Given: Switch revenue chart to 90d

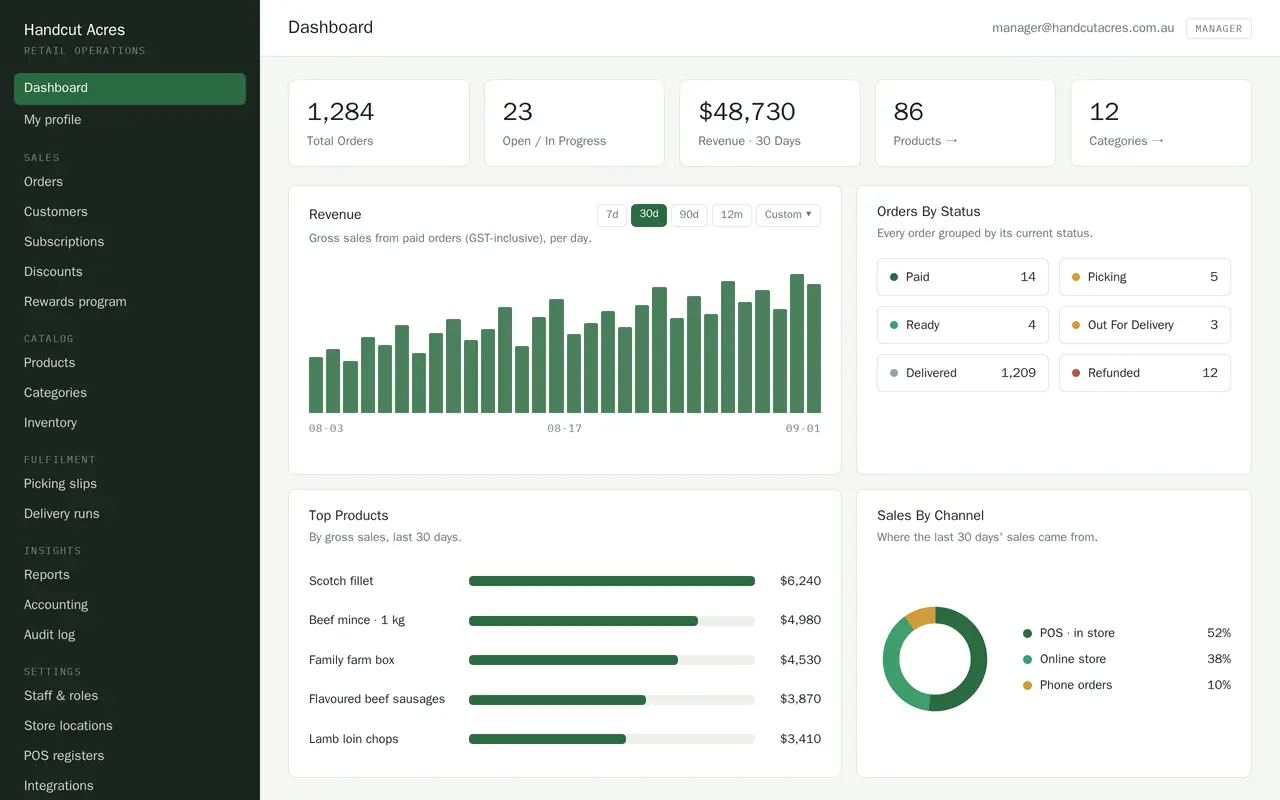Looking at the screenshot, I should 689,215.
